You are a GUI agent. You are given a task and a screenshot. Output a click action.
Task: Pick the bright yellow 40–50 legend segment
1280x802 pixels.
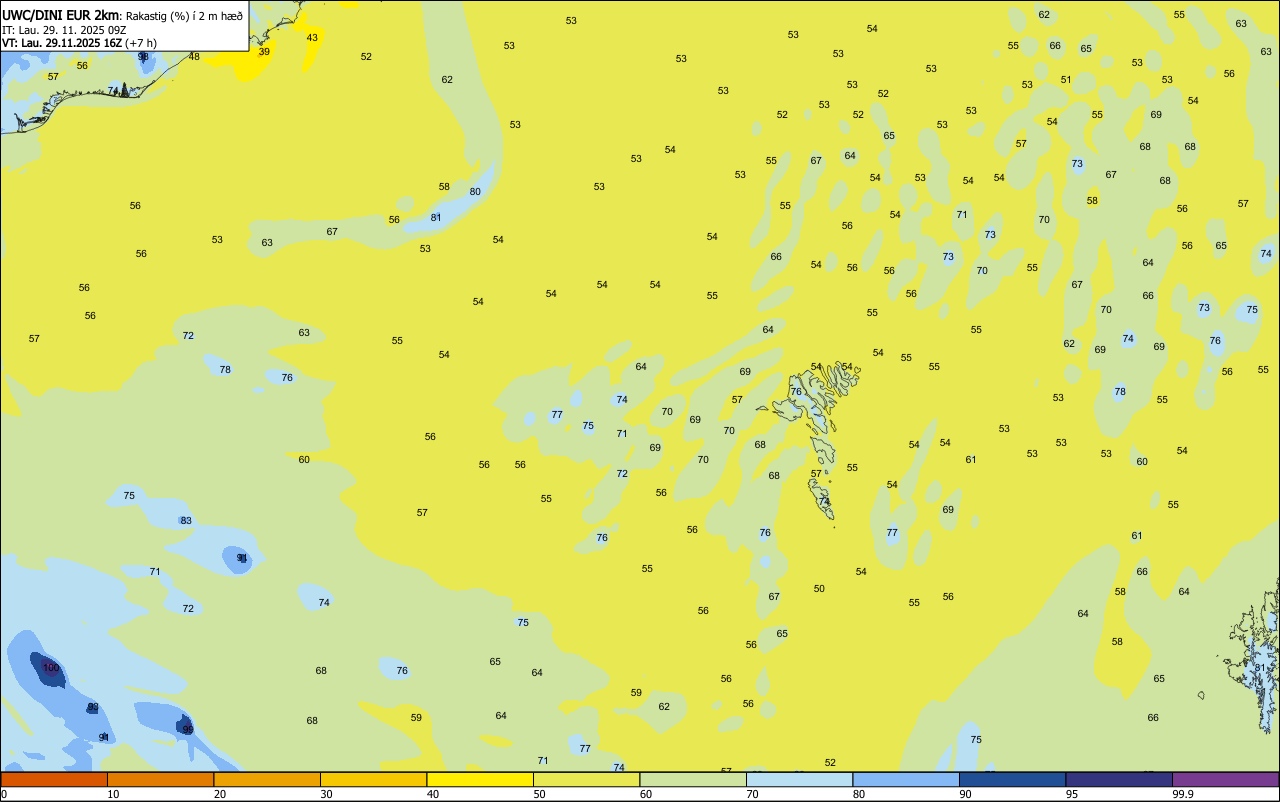click(x=480, y=779)
